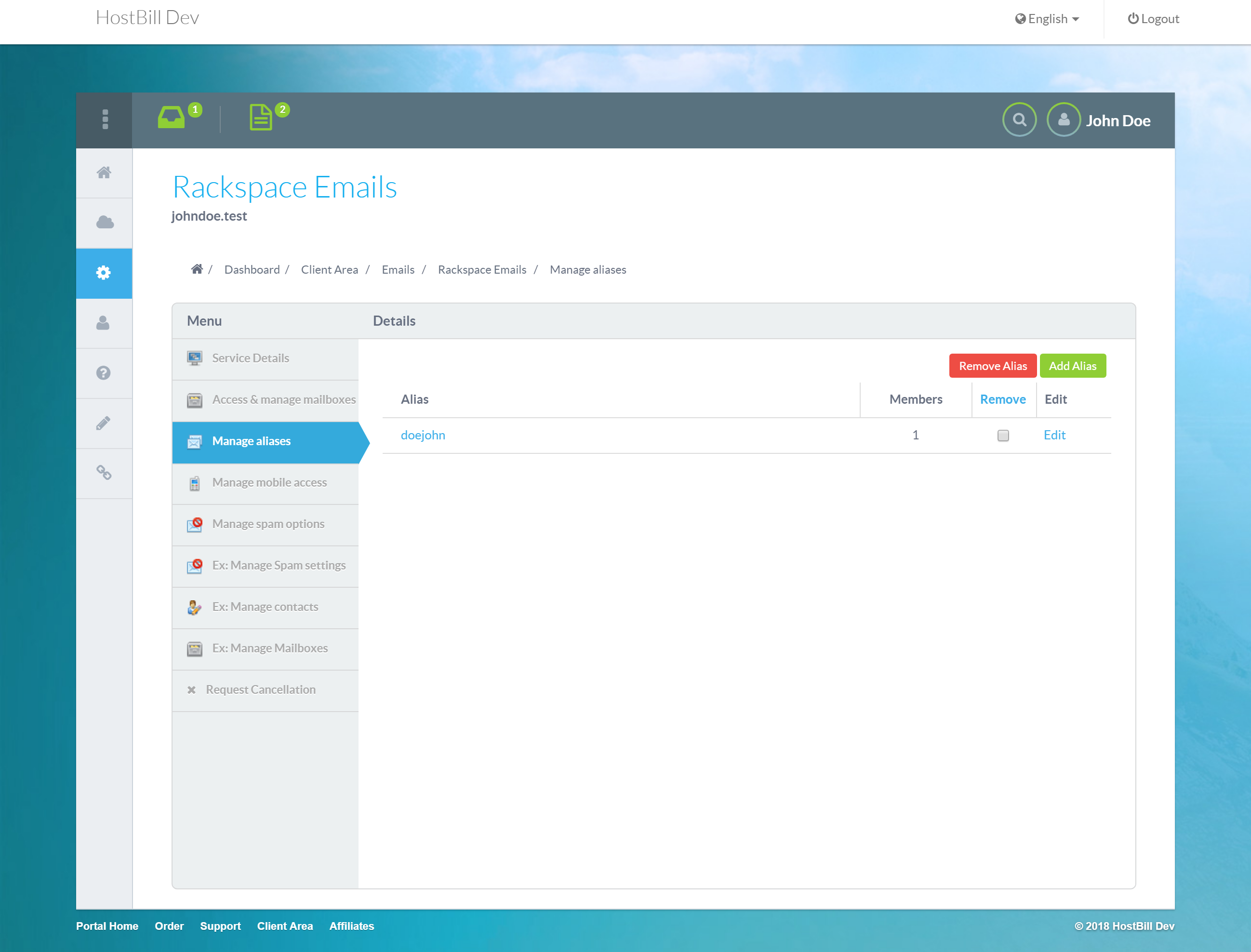Open the doejohn alias link

[x=423, y=435]
